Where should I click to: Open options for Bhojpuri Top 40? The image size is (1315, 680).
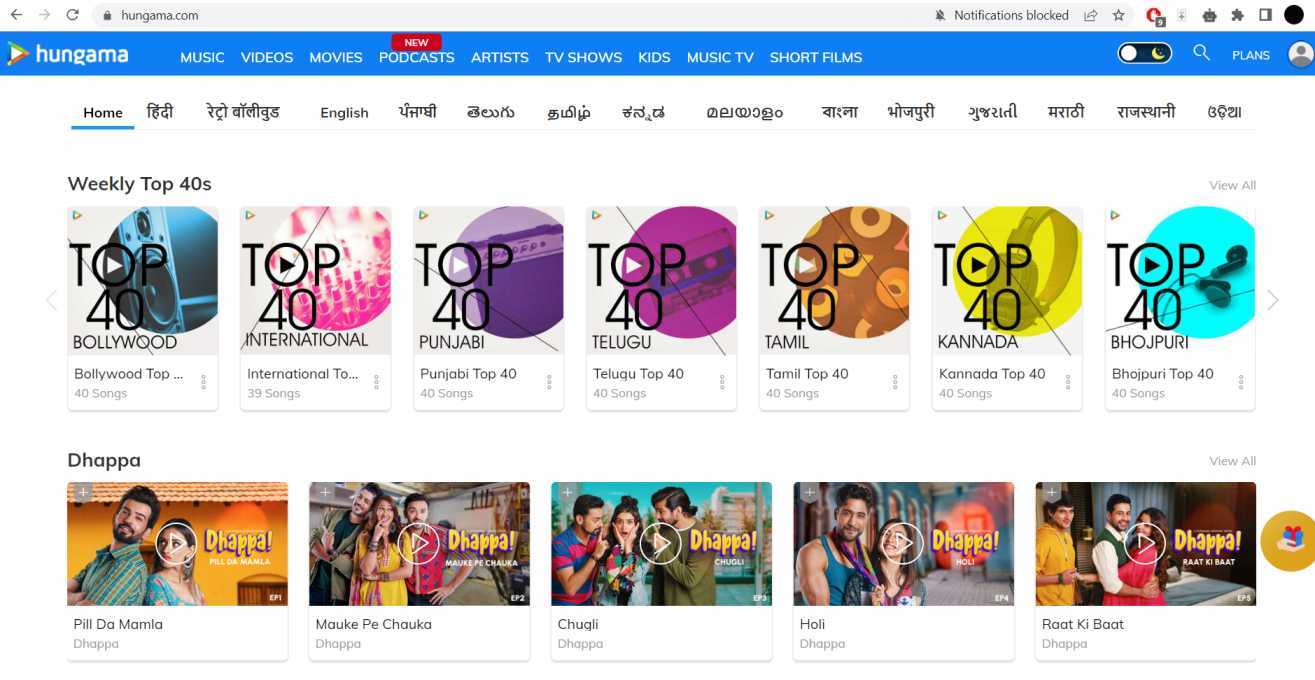click(1241, 382)
